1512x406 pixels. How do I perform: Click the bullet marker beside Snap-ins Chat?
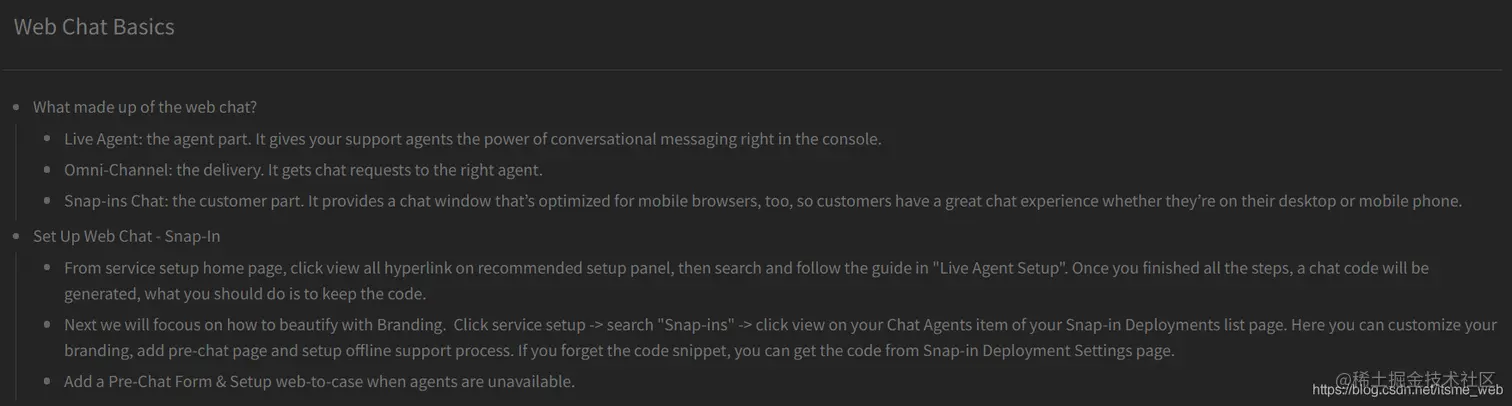coord(48,201)
